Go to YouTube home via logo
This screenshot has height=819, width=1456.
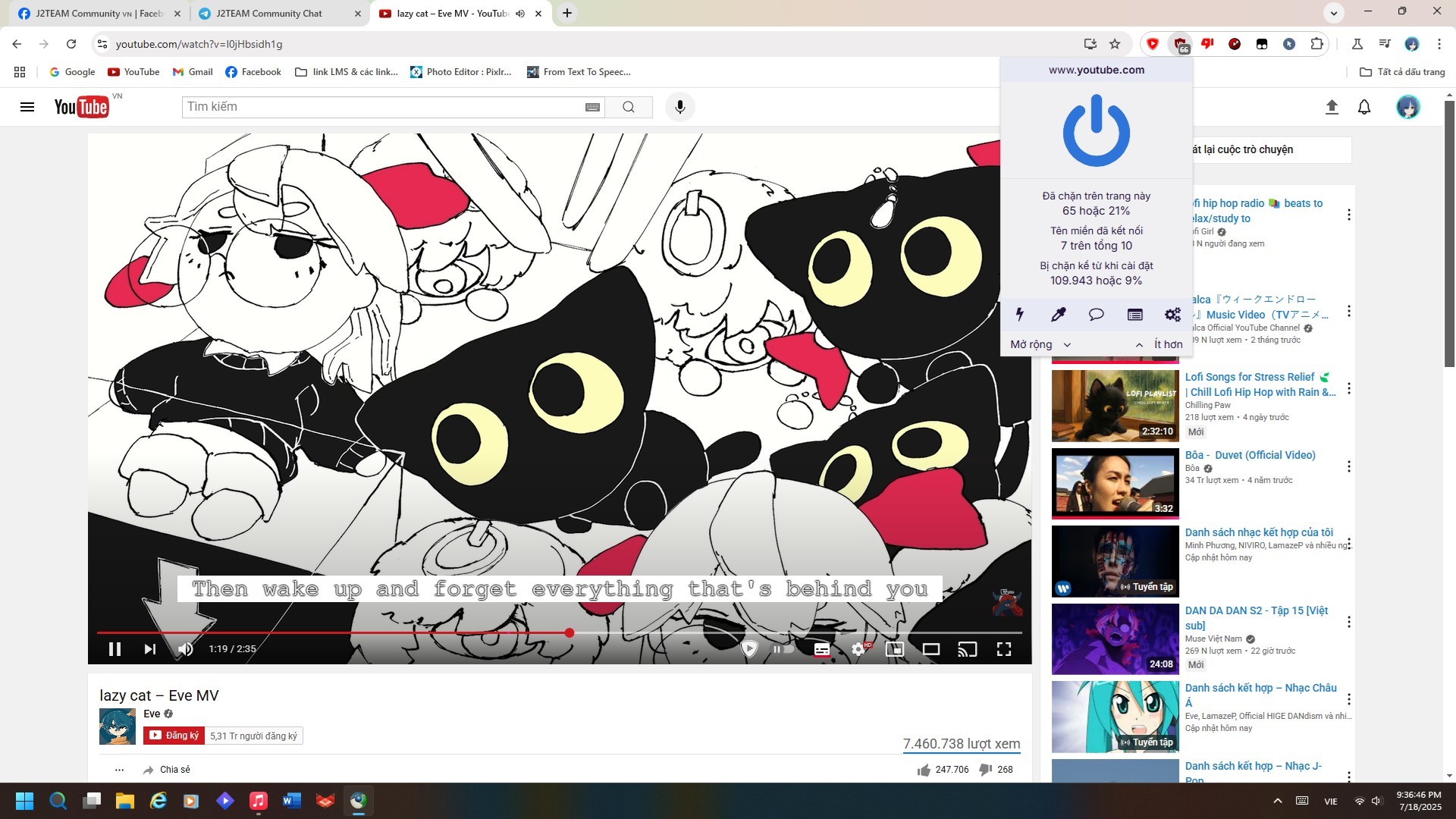point(81,107)
